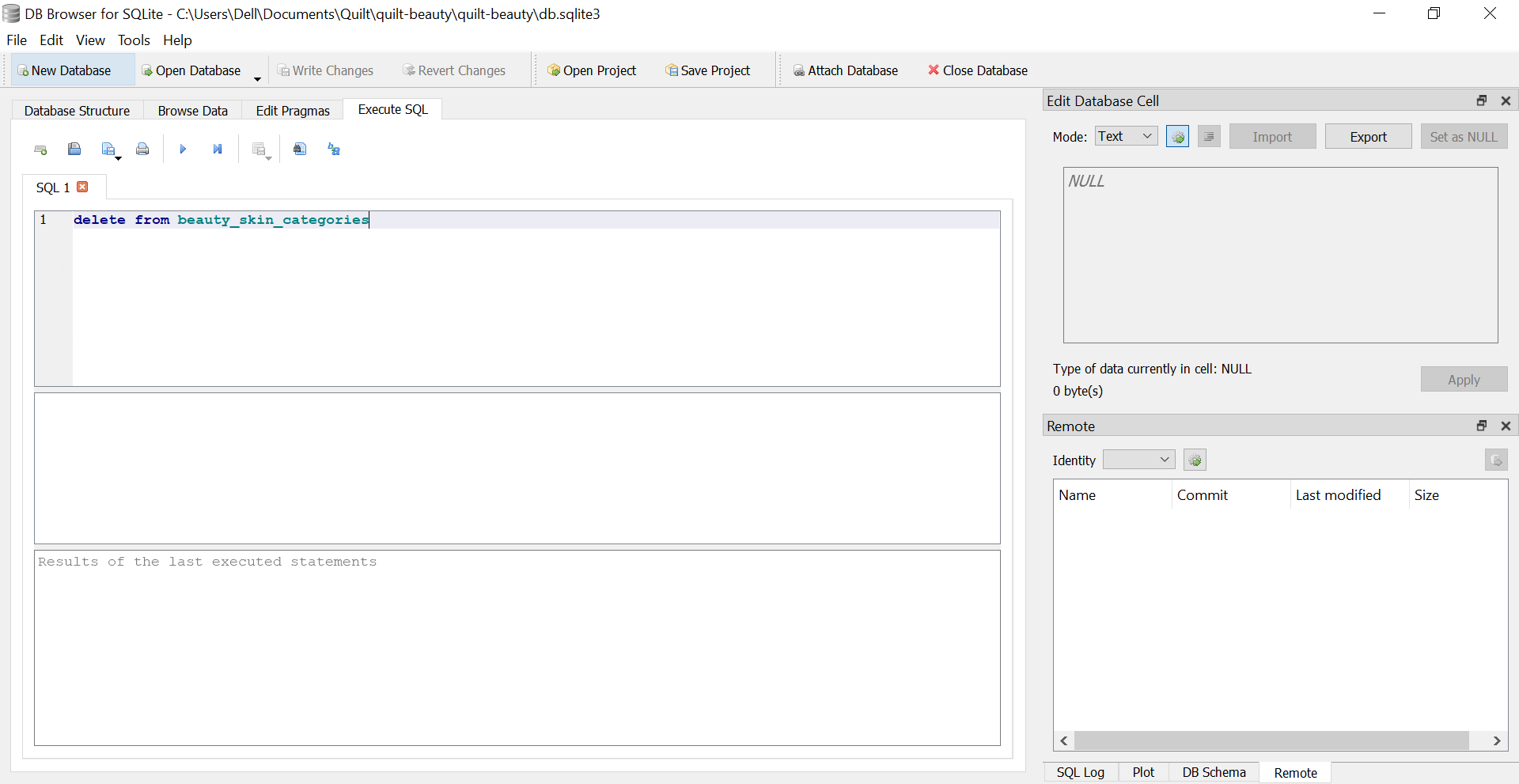
Task: Click refresh icon next to Identity
Action: pyautogui.click(x=1195, y=460)
